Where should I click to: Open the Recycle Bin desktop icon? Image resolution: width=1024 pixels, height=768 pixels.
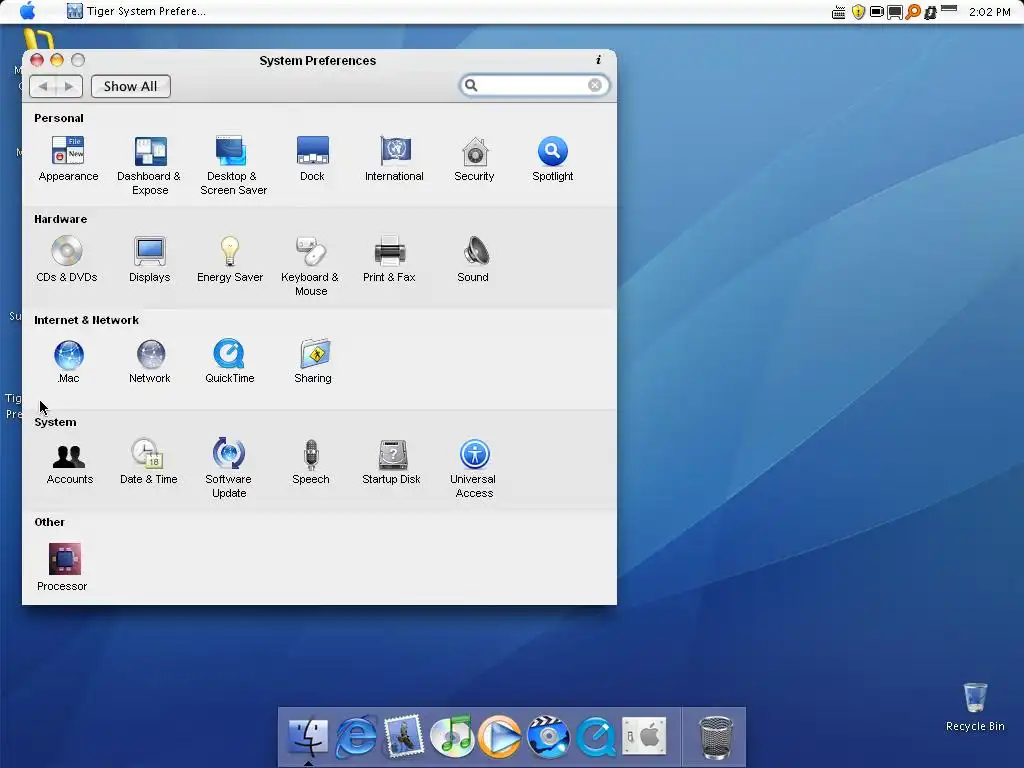pyautogui.click(x=975, y=707)
